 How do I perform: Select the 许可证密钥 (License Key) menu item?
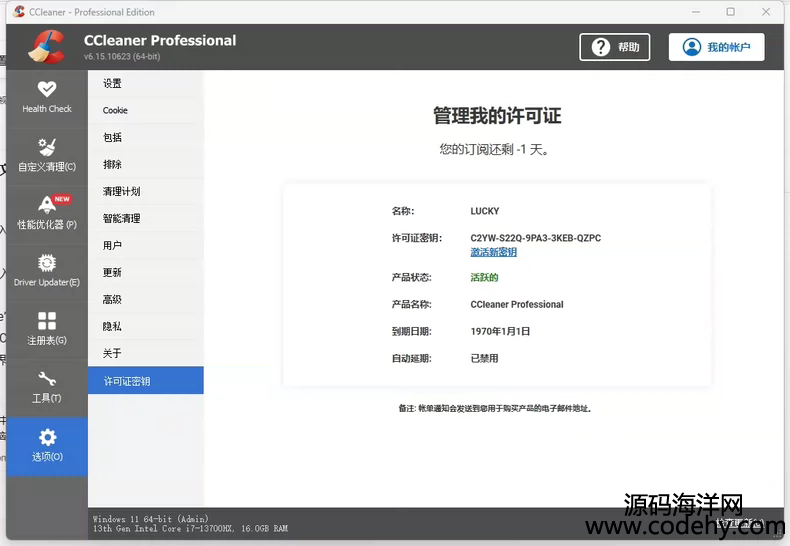pyautogui.click(x=146, y=381)
